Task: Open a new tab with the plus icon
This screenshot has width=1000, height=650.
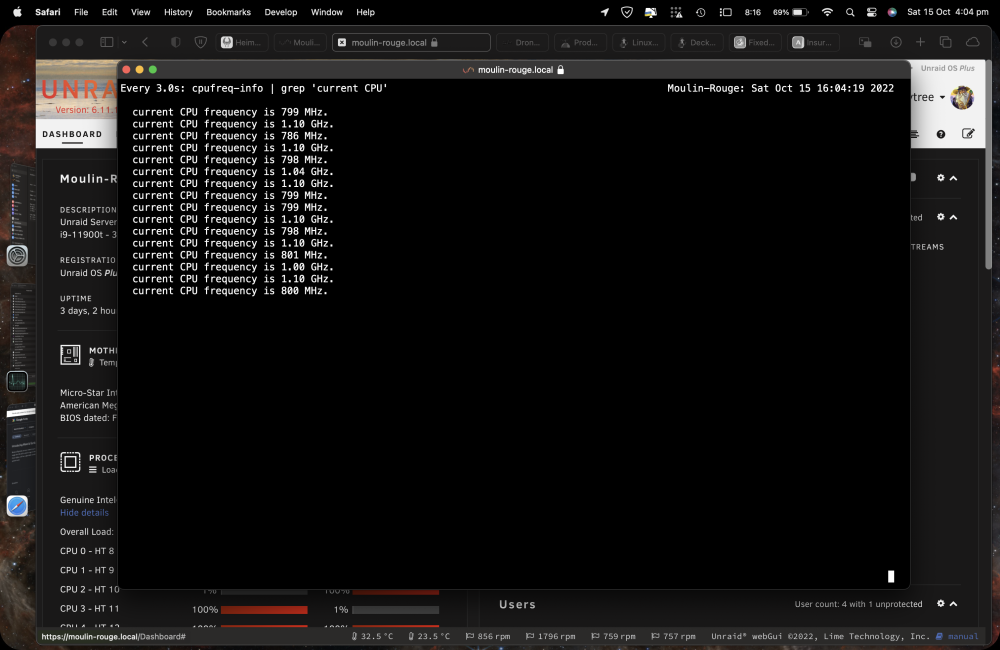Action: [x=920, y=42]
